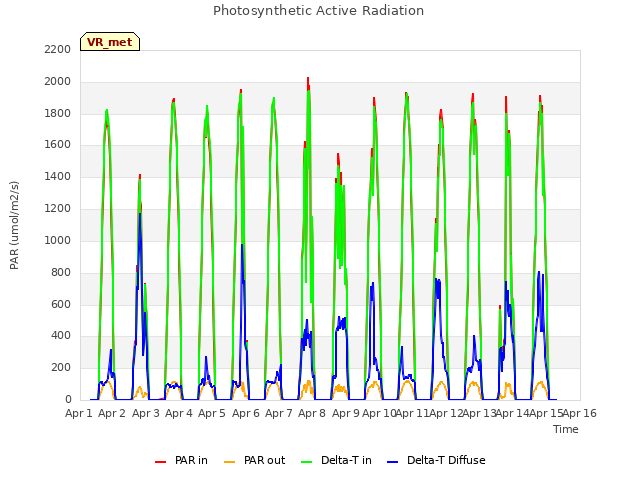Viewport: 640px width, 480px height.
Task: Click the Apr 14 x-axis label
Action: pos(512,413)
